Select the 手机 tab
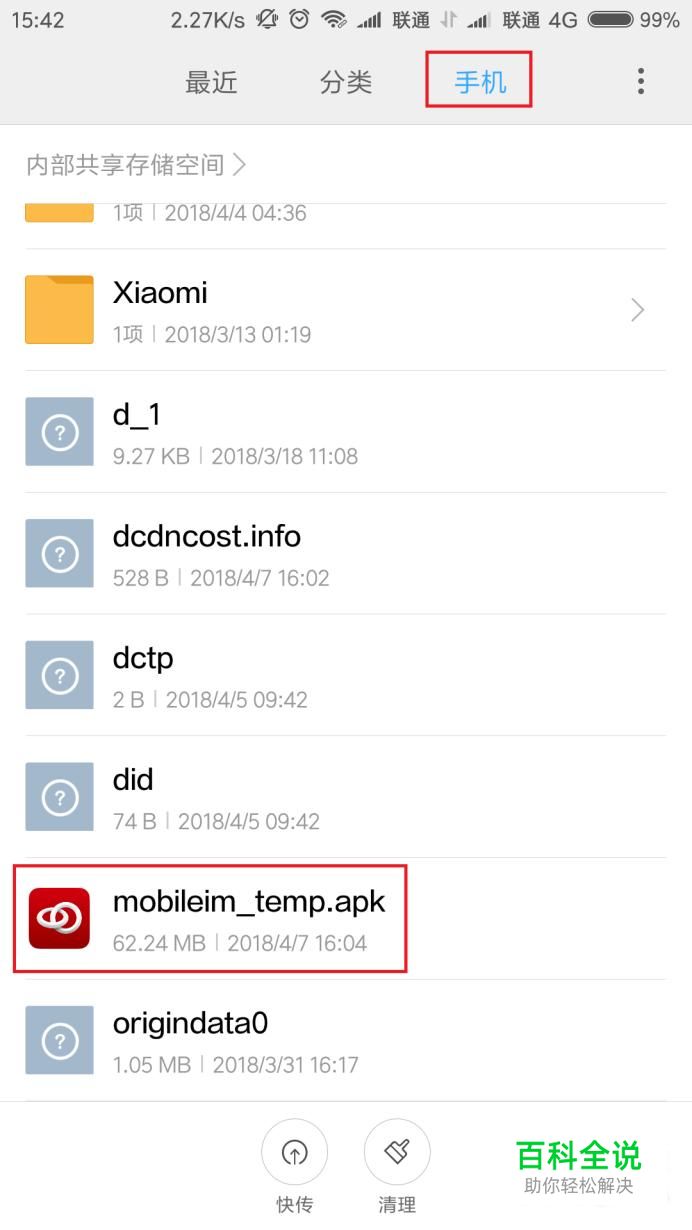The height and width of the screenshot is (1230, 692). point(480,82)
